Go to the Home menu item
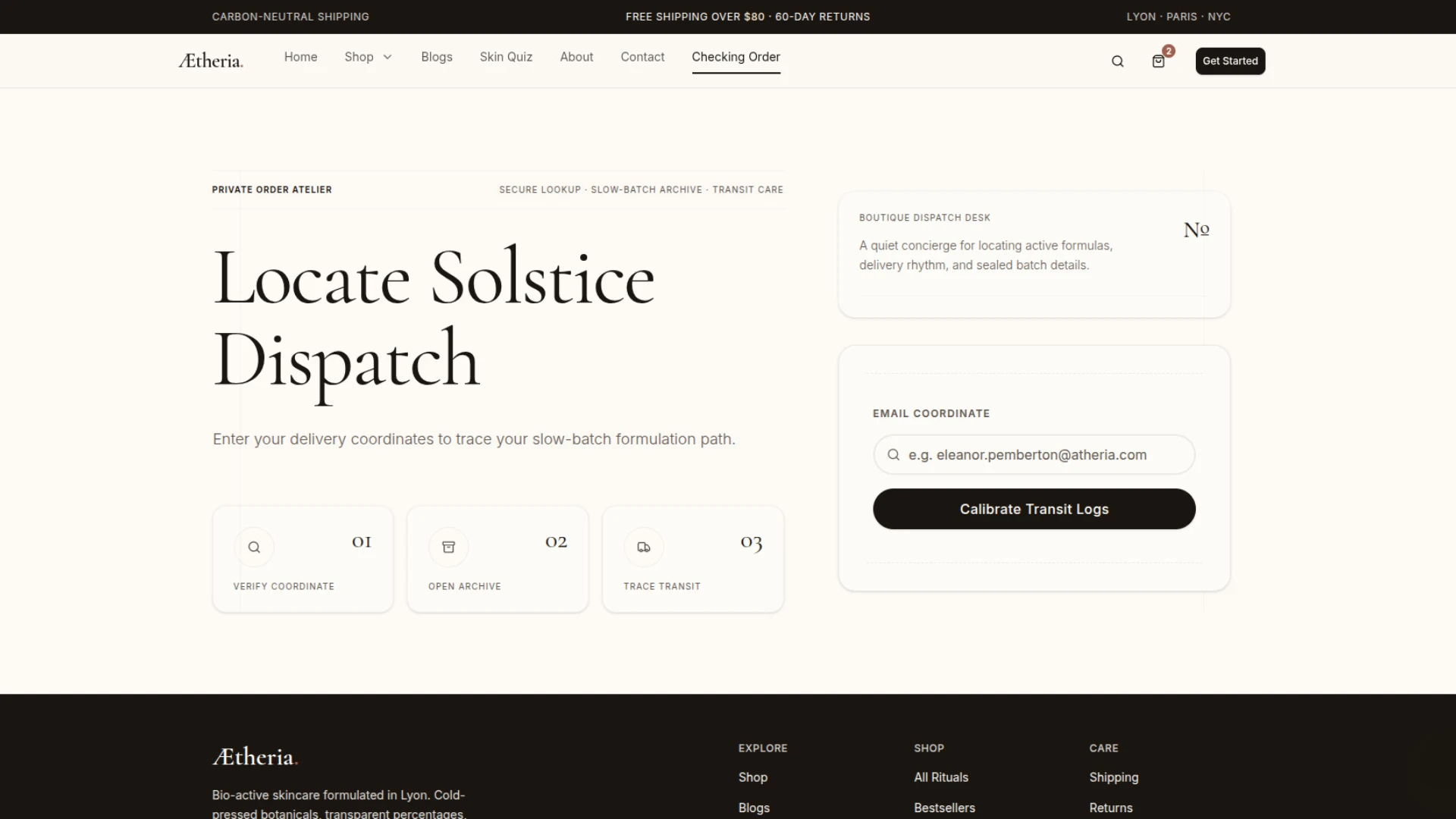1456x819 pixels. 300,57
